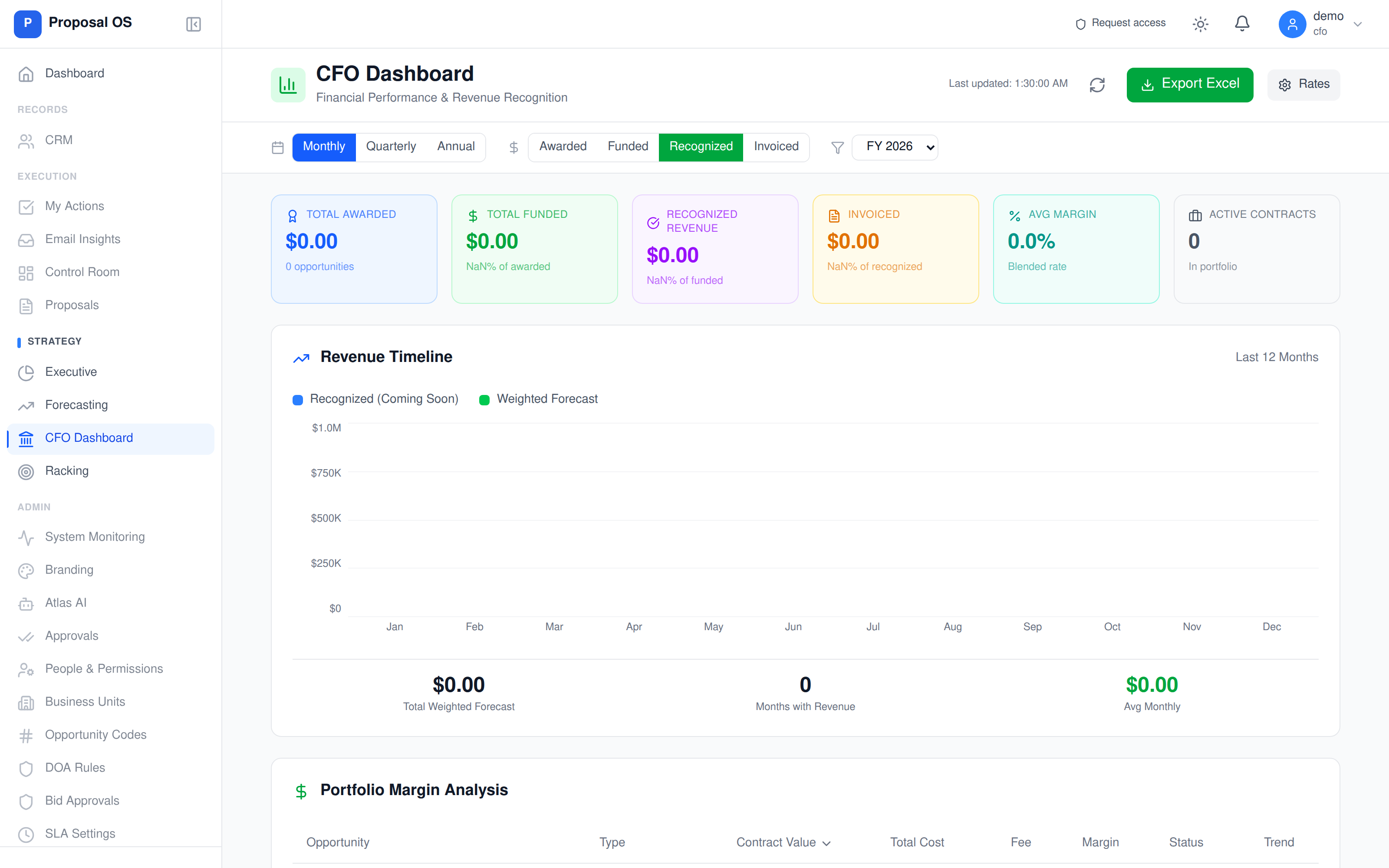Screen dimensions: 1389x868
Task: Toggle the light/dark theme sun icon
Action: pyautogui.click(x=1201, y=23)
